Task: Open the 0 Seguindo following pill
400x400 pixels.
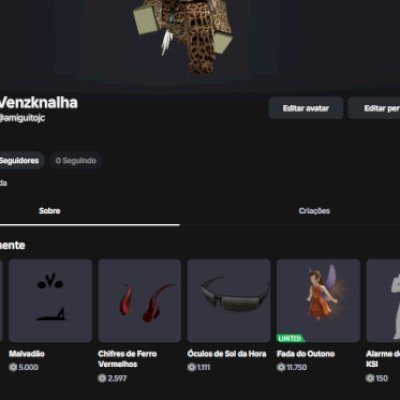Action: coord(76,161)
